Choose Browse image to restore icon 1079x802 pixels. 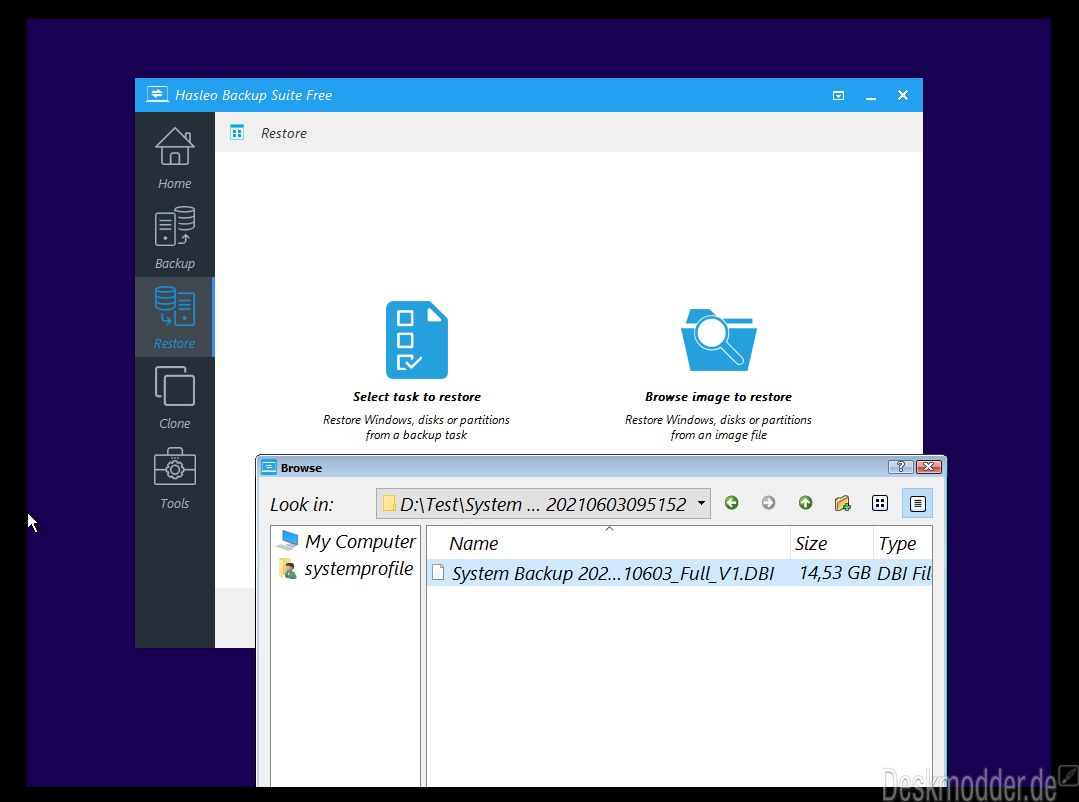coord(718,339)
